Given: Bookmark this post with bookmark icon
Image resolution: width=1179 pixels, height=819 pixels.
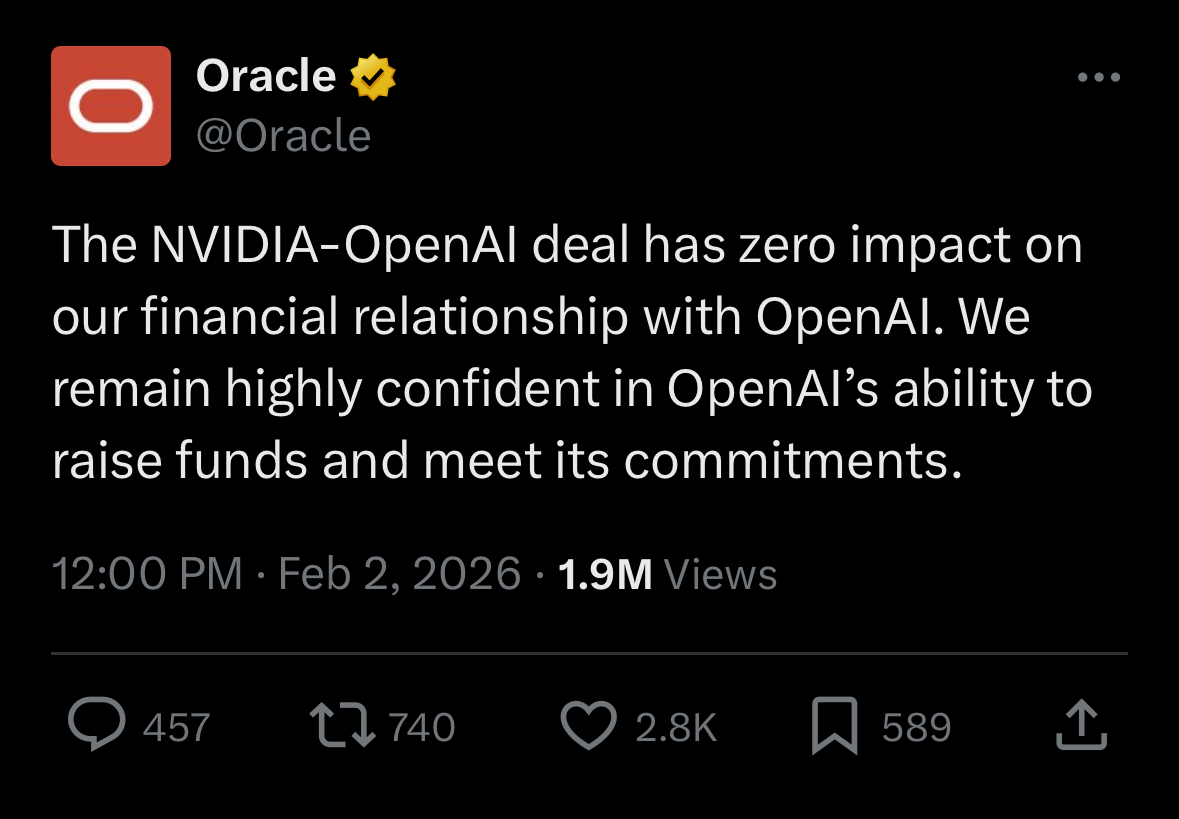Looking at the screenshot, I should click(834, 726).
